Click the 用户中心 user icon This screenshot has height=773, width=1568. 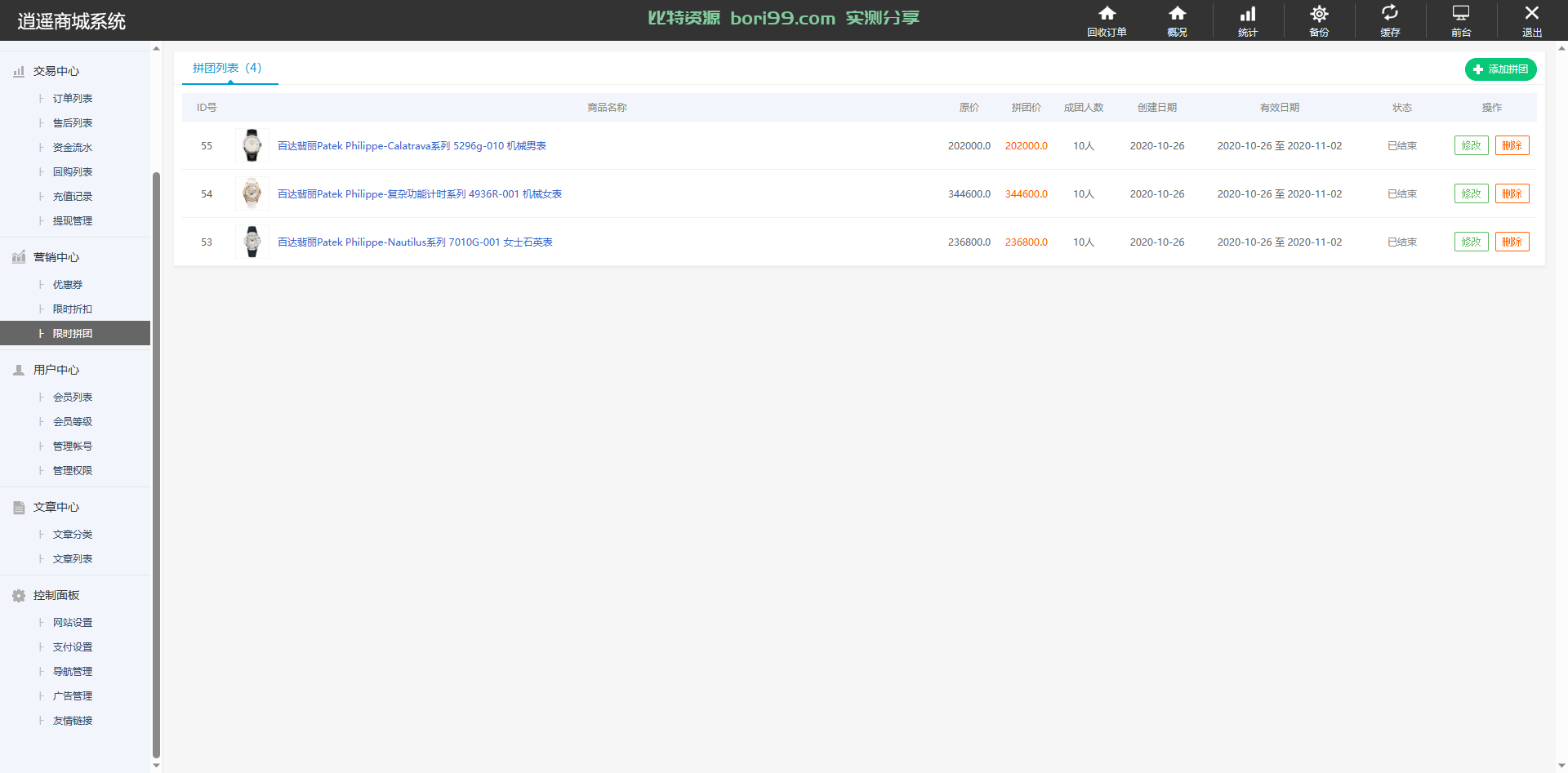[x=19, y=371]
